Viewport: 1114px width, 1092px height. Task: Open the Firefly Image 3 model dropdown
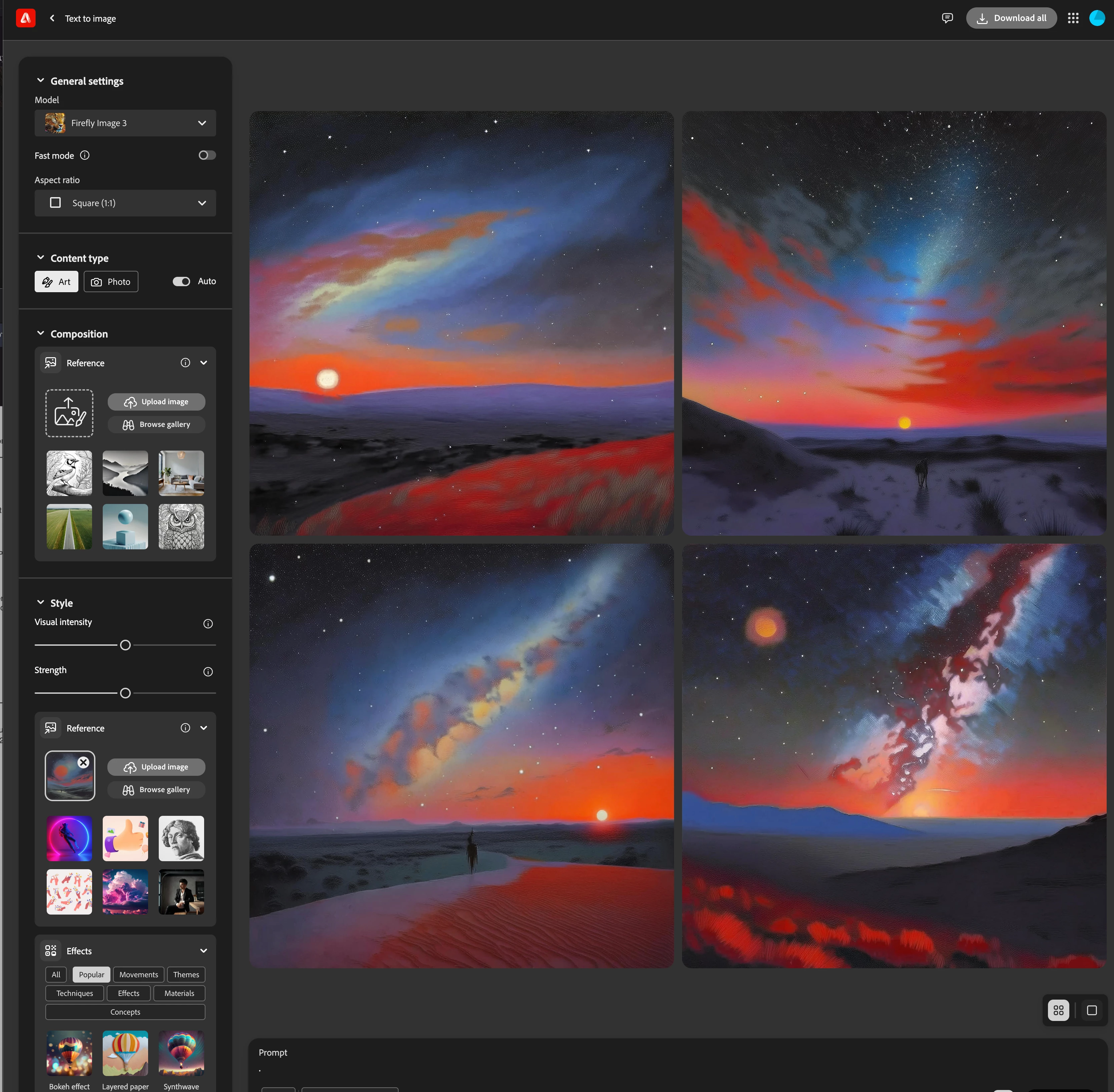[x=125, y=123]
